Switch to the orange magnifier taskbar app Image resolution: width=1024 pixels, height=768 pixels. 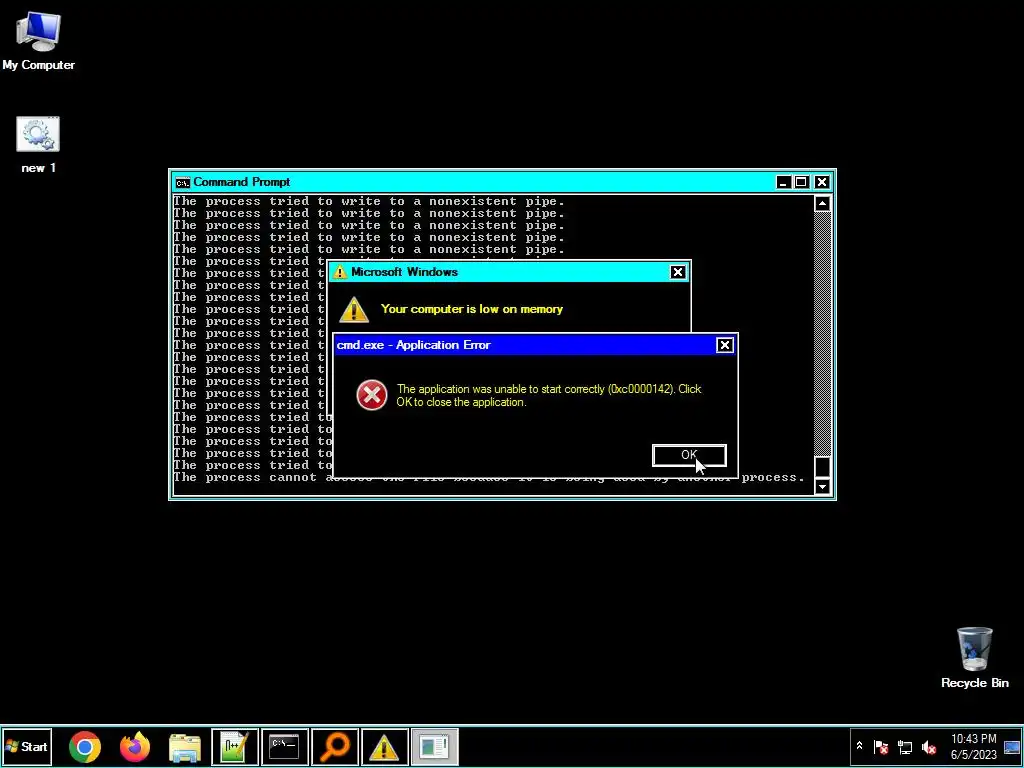coord(335,746)
